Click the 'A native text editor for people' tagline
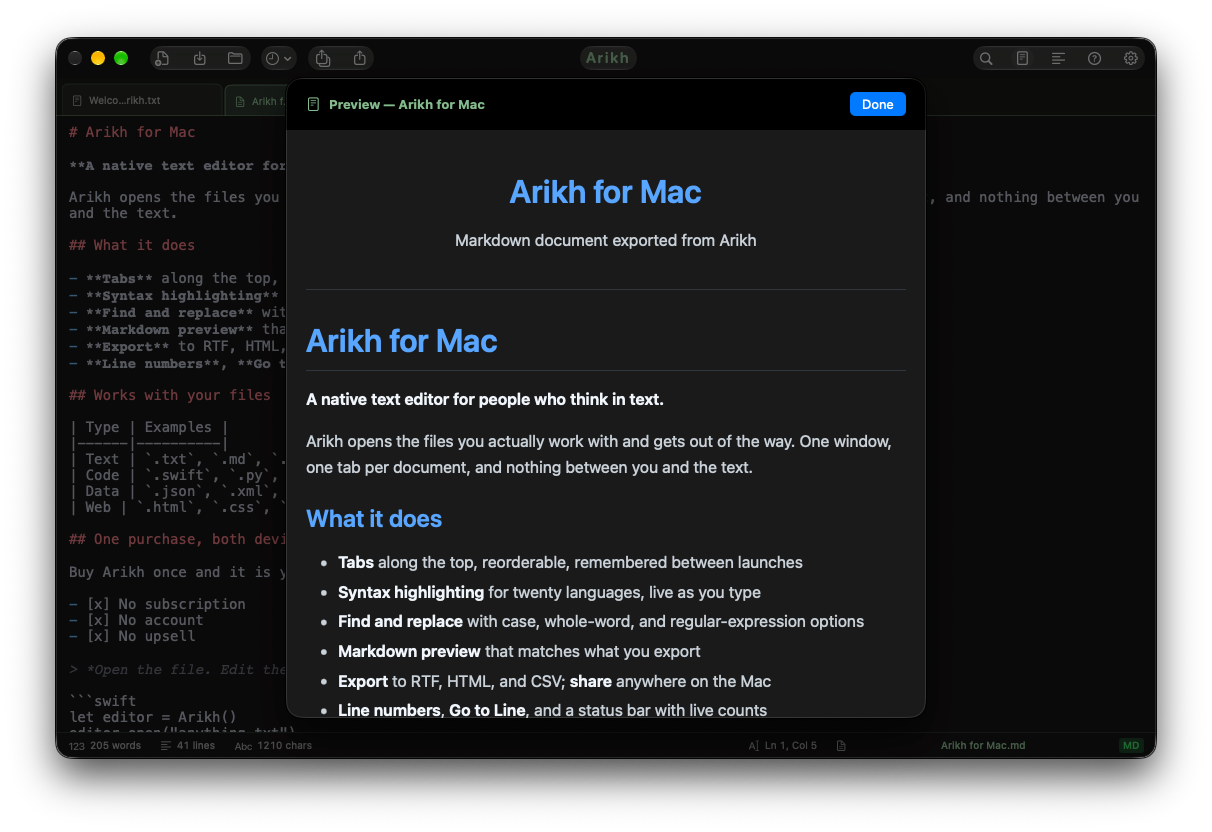This screenshot has width=1212, height=832. 485,399
